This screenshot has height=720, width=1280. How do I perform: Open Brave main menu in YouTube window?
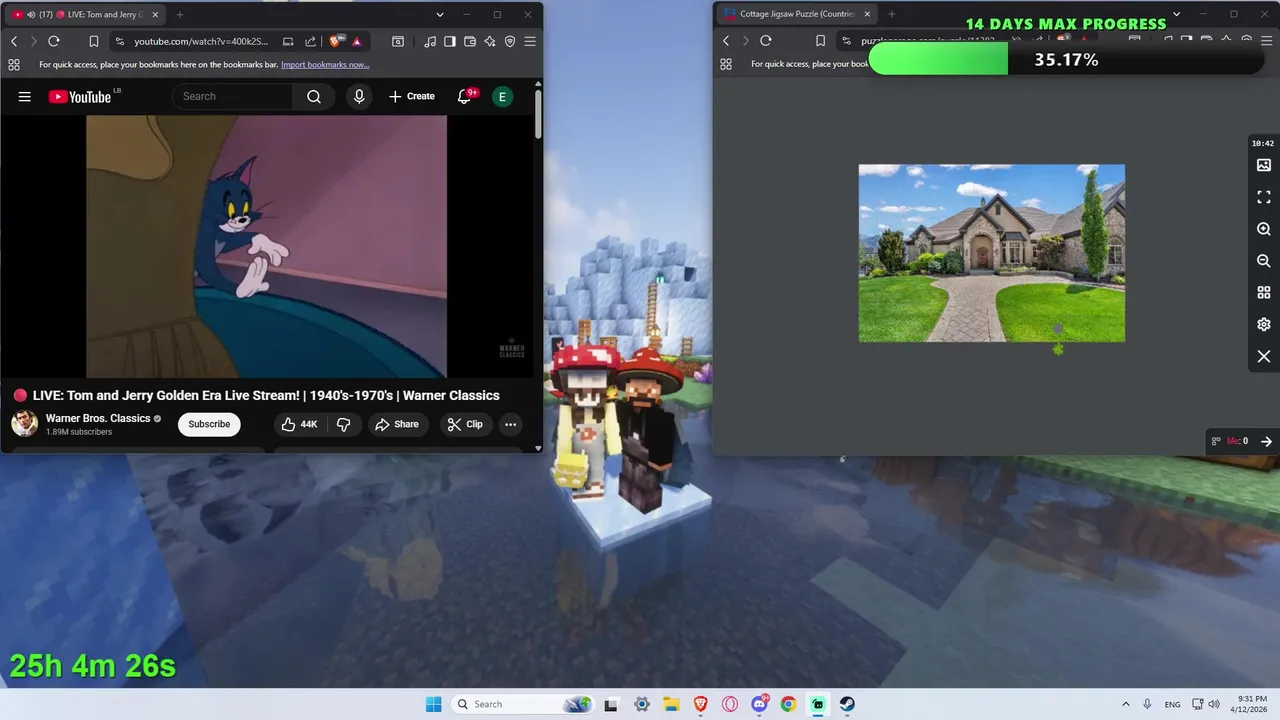tap(530, 41)
